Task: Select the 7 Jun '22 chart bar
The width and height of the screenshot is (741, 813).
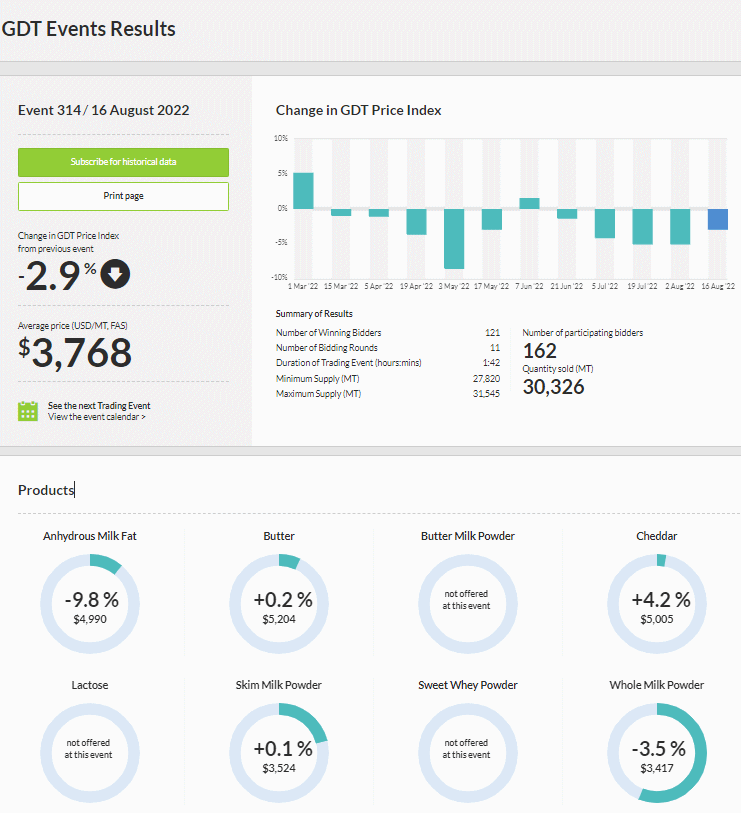Action: pos(529,203)
